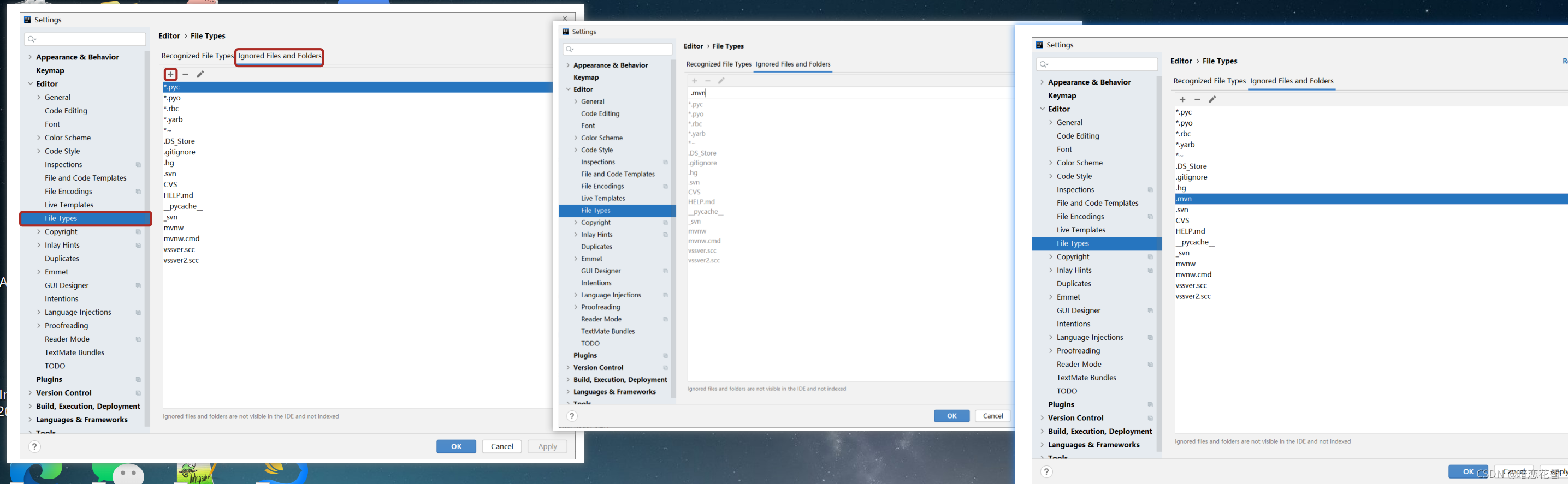Collapse the Editor node in leftmost Settings tree
This screenshot has height=484, width=1568.
click(30, 84)
